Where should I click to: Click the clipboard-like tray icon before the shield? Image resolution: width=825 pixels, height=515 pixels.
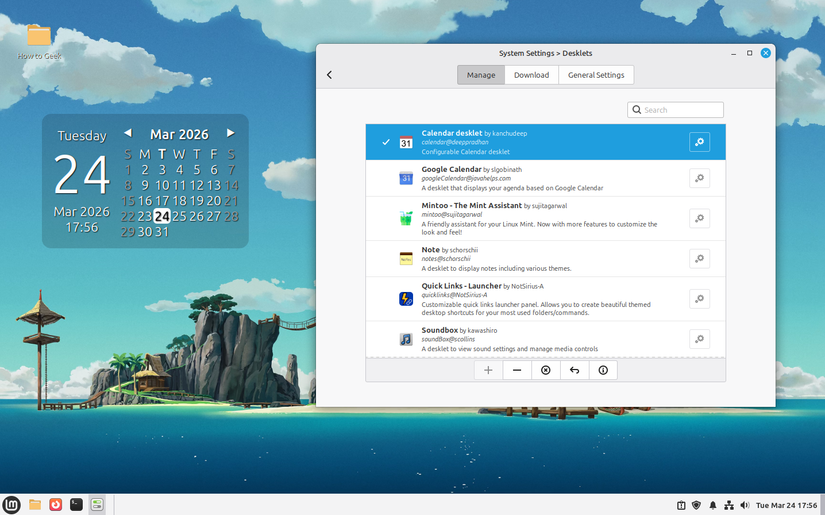click(680, 505)
